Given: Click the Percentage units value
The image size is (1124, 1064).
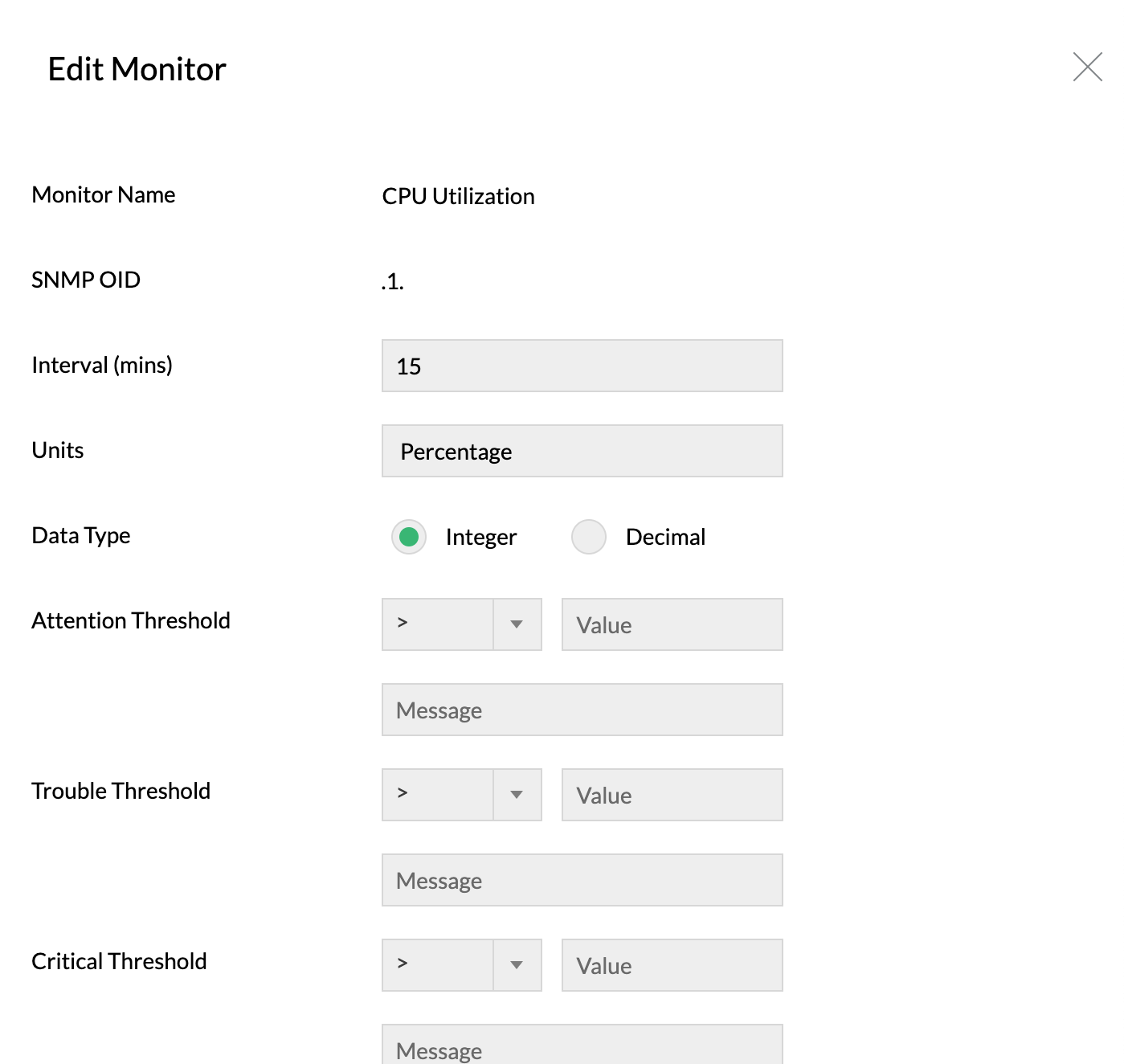Looking at the screenshot, I should (x=456, y=451).
